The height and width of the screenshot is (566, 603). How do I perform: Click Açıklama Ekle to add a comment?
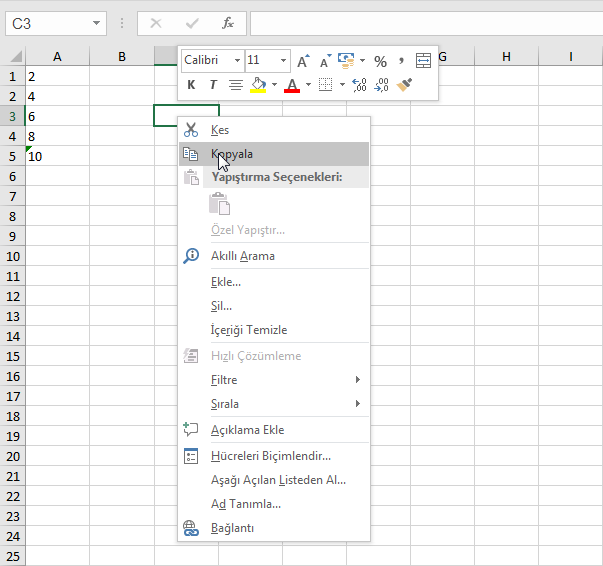tap(274, 429)
